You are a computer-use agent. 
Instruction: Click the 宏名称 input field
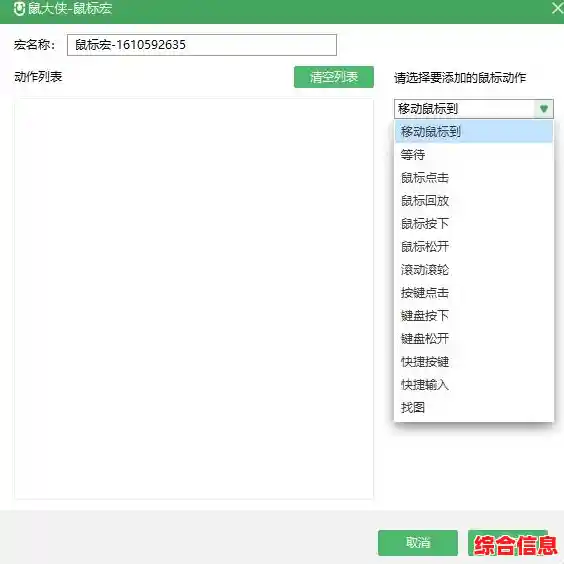pyautogui.click(x=202, y=45)
